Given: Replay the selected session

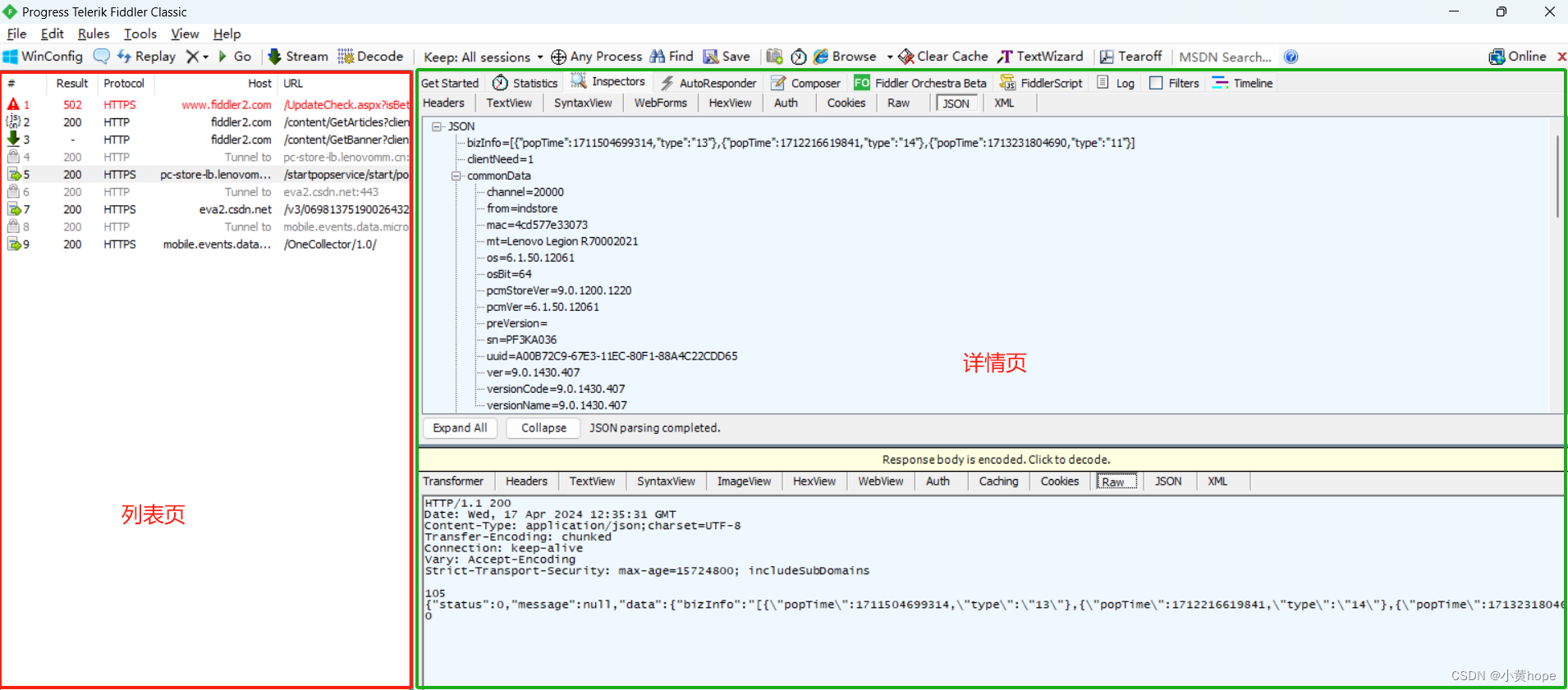Looking at the screenshot, I should pyautogui.click(x=146, y=57).
